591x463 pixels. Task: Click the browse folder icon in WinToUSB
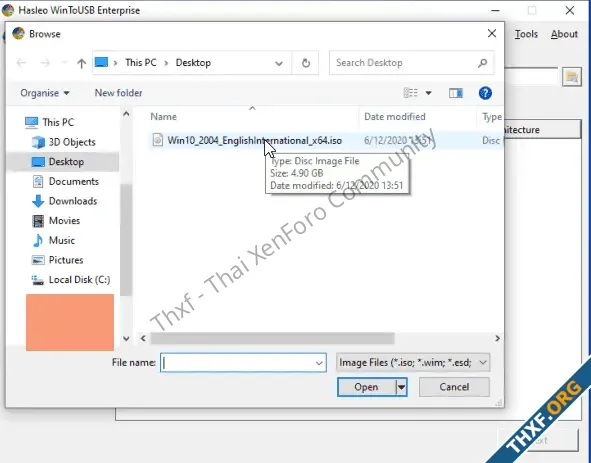[572, 77]
